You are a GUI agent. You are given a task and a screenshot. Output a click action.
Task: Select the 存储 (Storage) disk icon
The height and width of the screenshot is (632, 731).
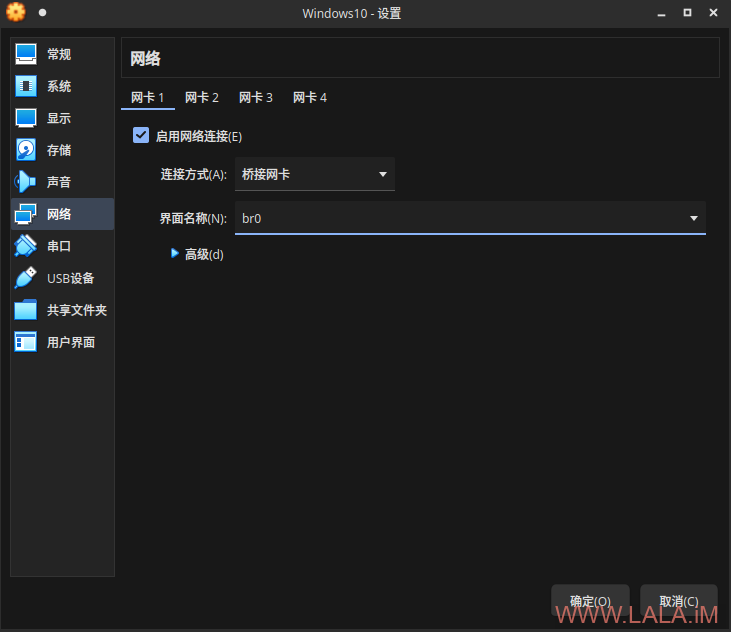click(26, 150)
